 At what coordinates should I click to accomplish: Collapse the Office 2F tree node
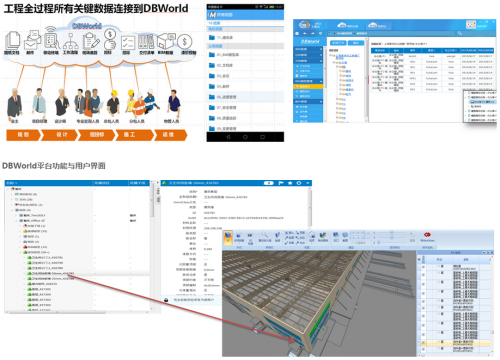[16, 221]
